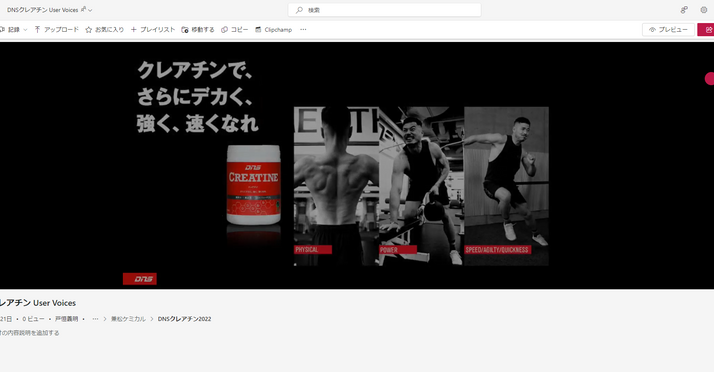Open the video in Clipchamp
Image resolution: width=714 pixels, height=372 pixels.
coord(273,30)
